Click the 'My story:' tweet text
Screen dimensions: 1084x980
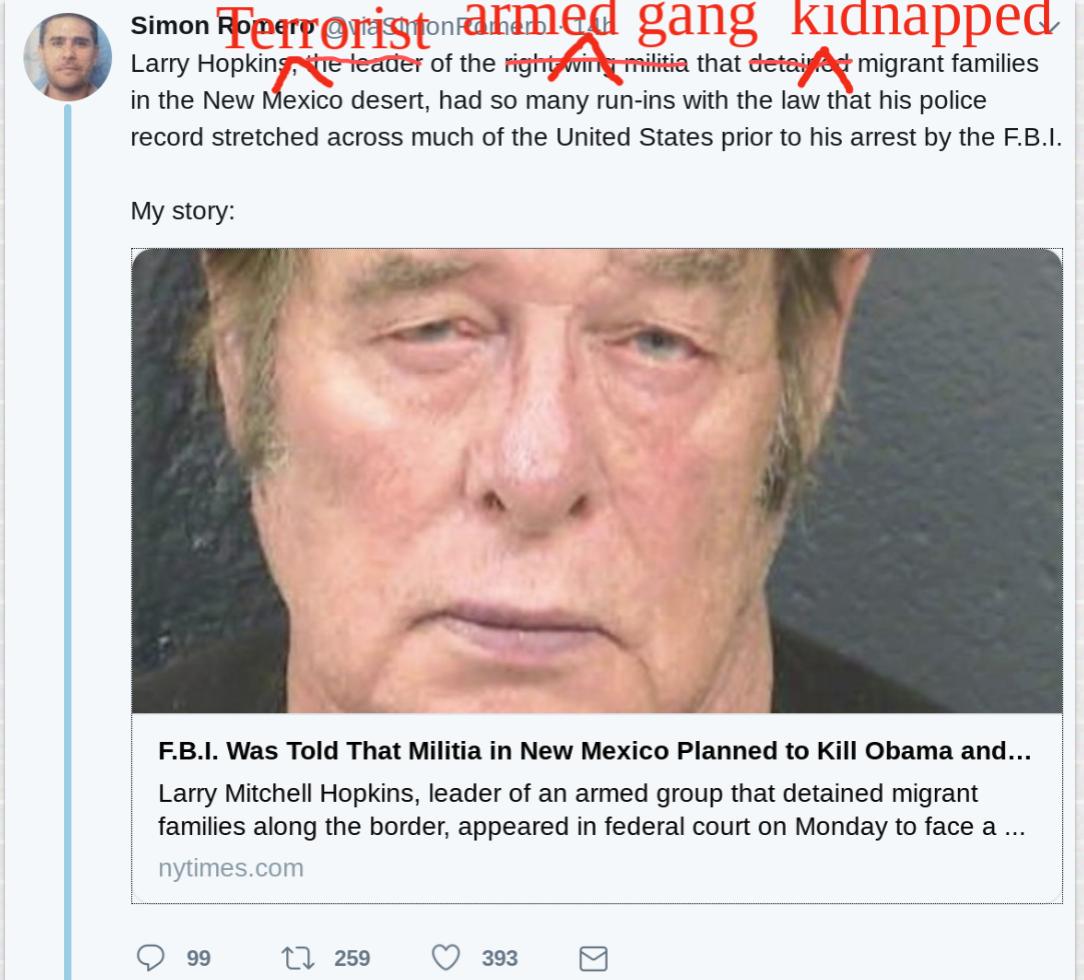[183, 211]
